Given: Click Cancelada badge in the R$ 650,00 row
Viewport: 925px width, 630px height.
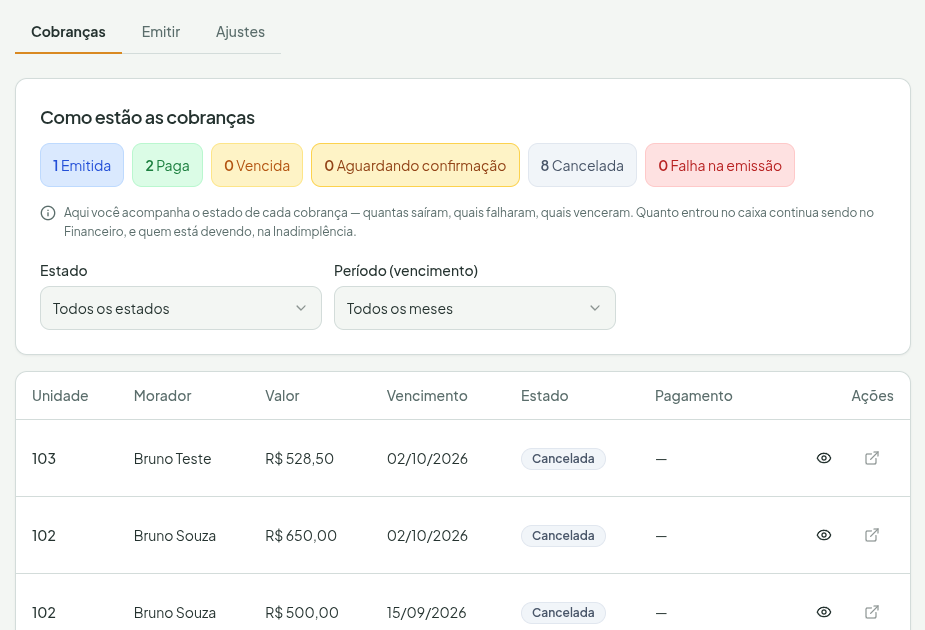Looking at the screenshot, I should [x=563, y=536].
